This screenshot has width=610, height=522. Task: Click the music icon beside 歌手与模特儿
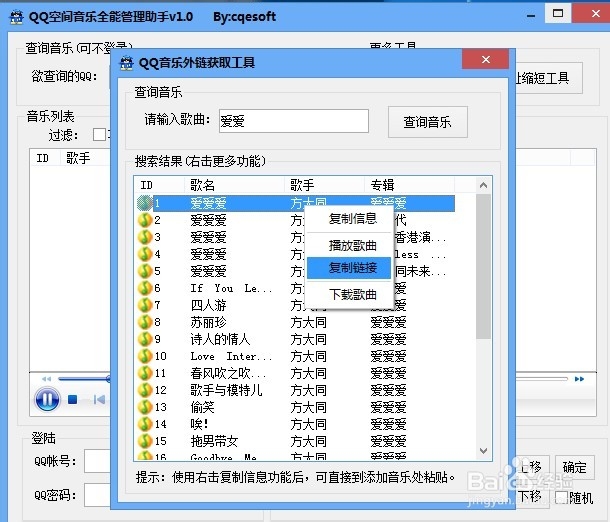[145, 390]
